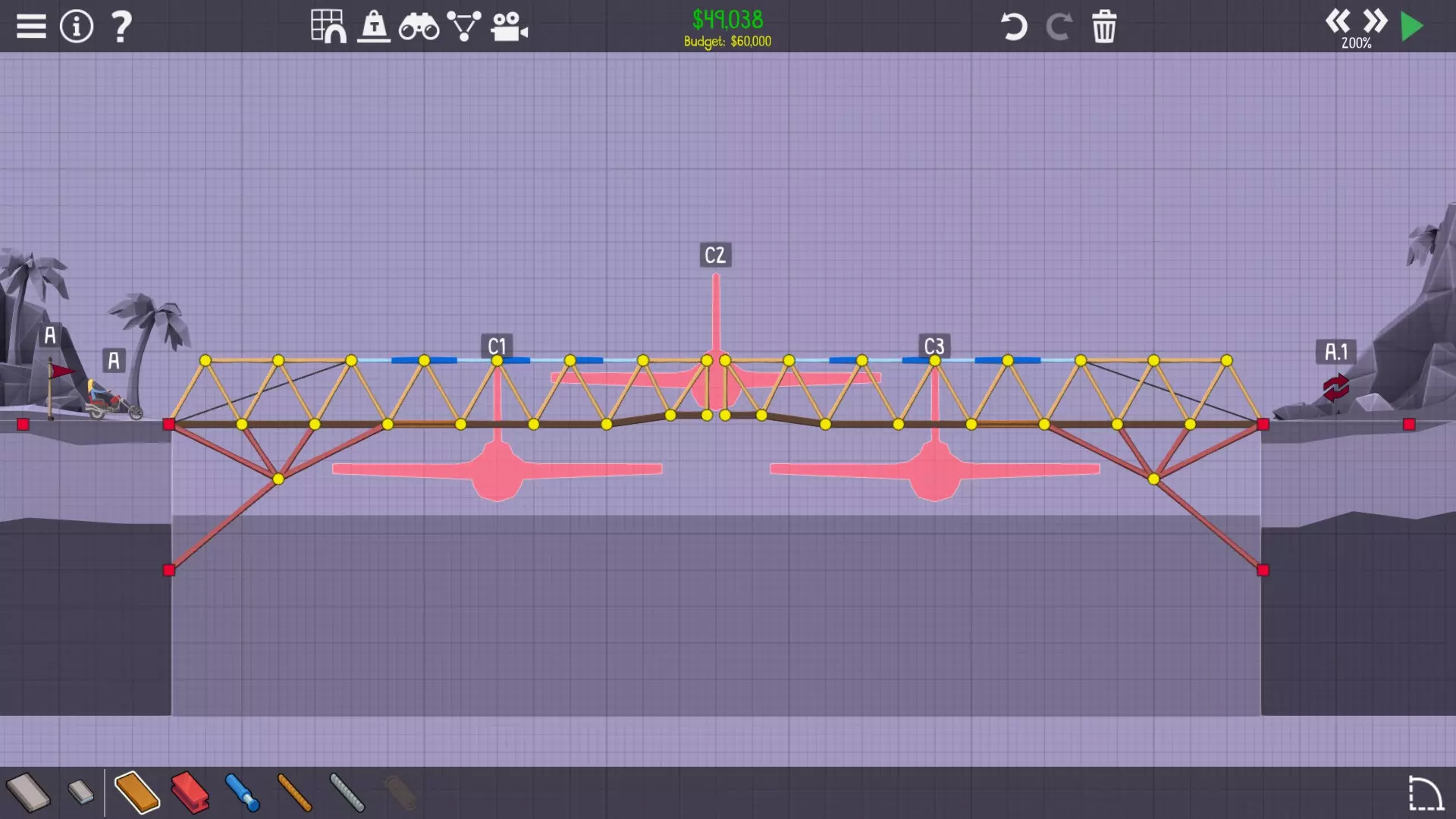The height and width of the screenshot is (819, 1456).
Task: Select the blue hydraulics material
Action: (243, 792)
